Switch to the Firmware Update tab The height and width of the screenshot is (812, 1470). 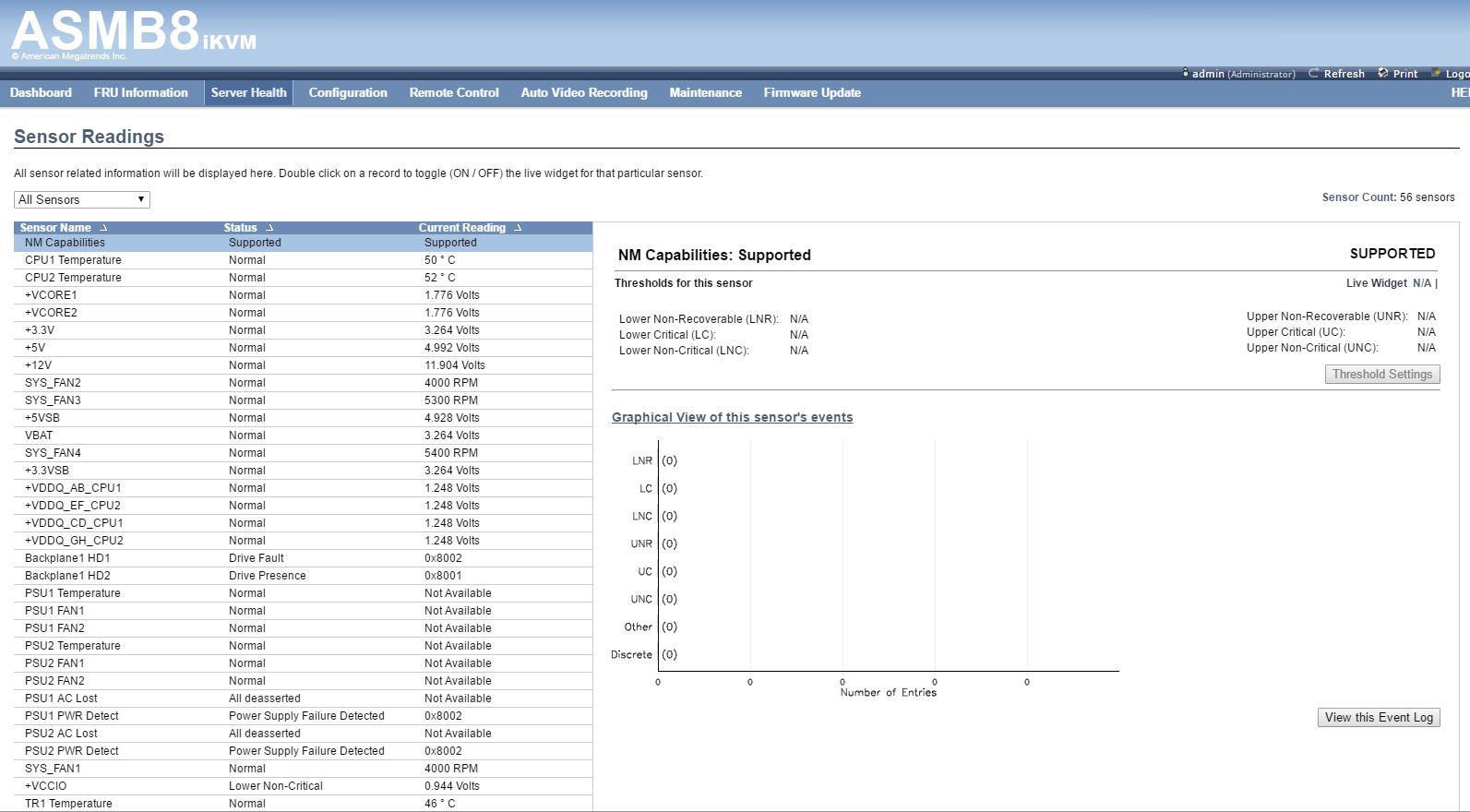pyautogui.click(x=812, y=92)
